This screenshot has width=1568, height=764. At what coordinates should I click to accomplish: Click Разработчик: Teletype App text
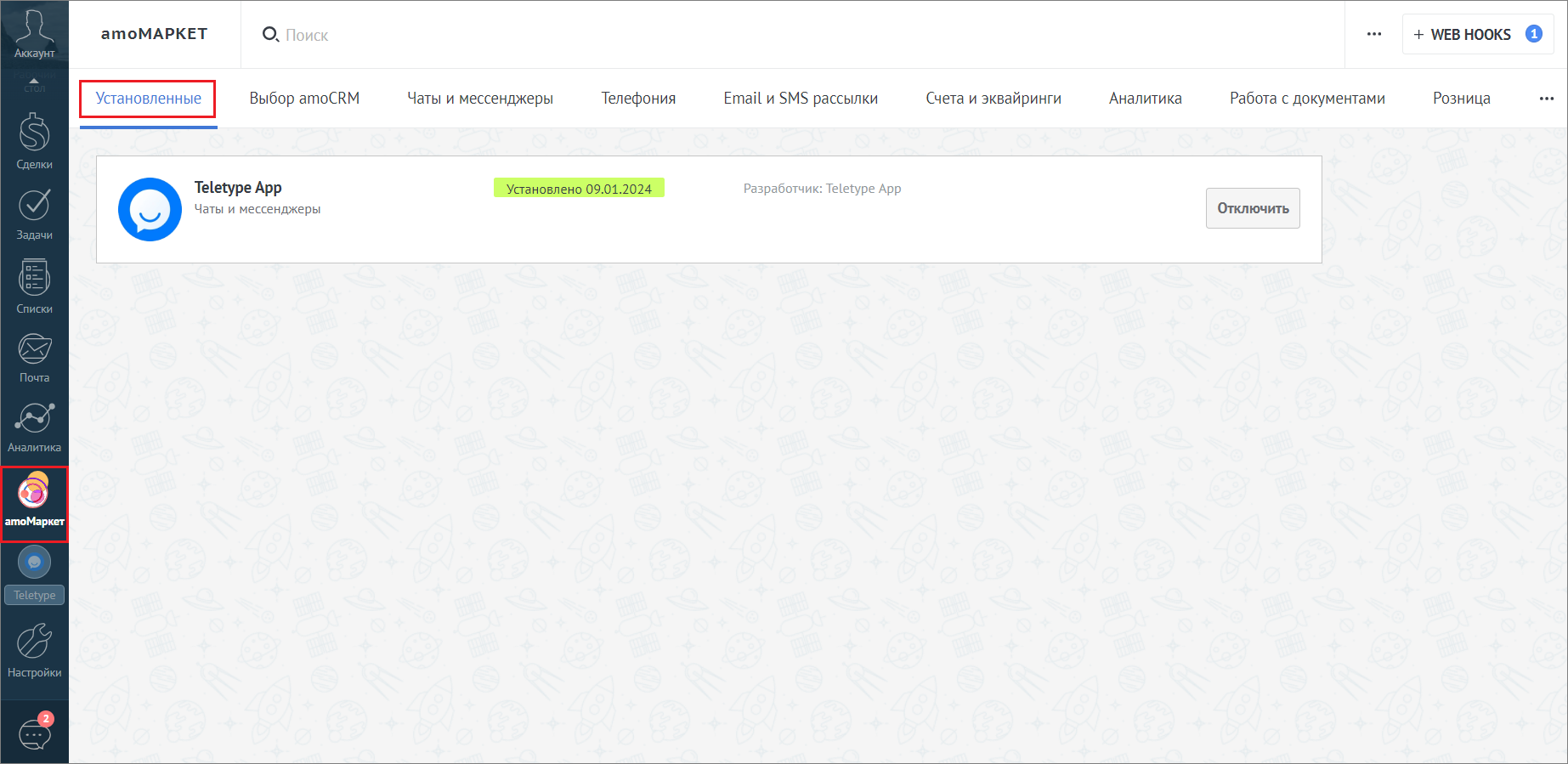tap(822, 189)
